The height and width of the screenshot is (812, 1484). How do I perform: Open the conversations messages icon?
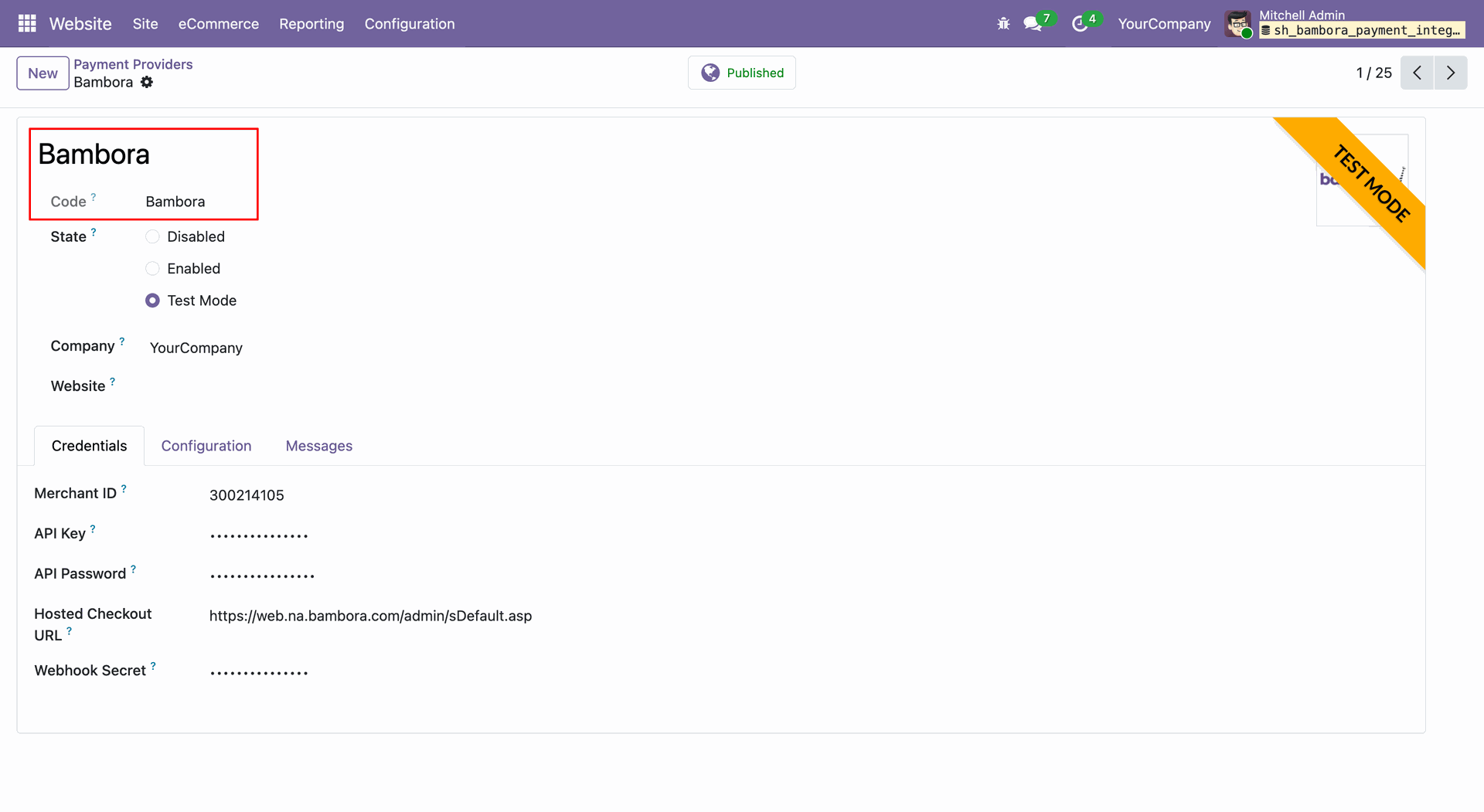tap(1032, 24)
